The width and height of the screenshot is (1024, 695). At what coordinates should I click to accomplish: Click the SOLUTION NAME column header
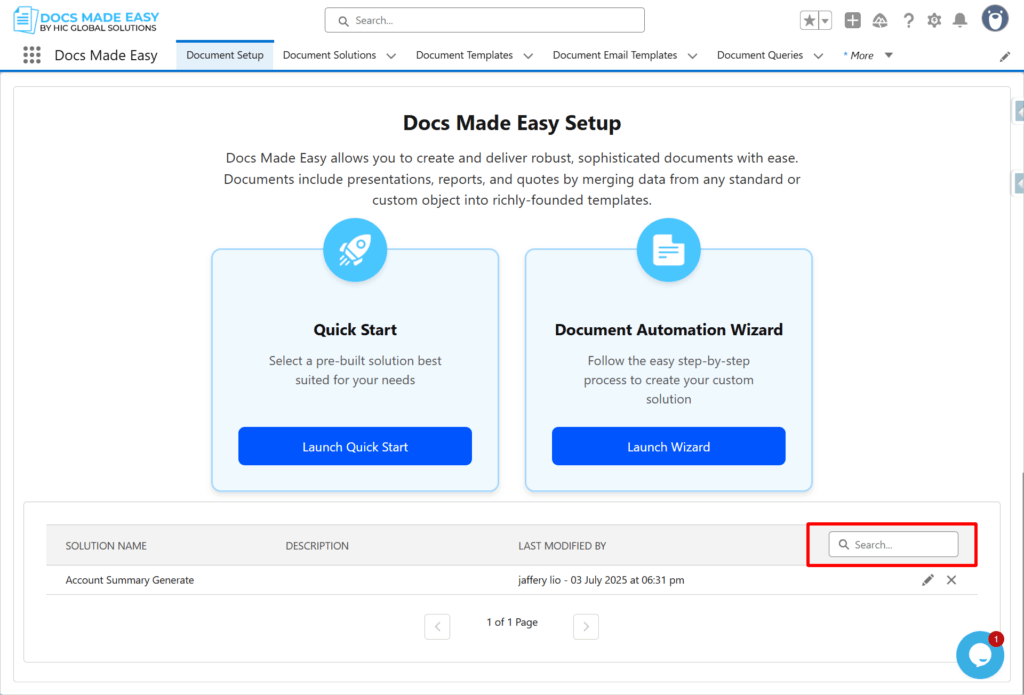[x=106, y=546]
